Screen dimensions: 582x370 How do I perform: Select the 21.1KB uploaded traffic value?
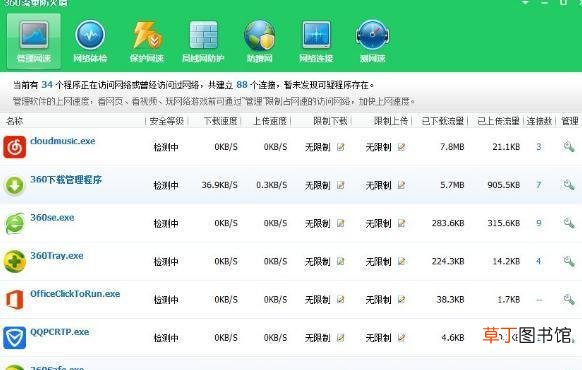pyautogui.click(x=506, y=147)
